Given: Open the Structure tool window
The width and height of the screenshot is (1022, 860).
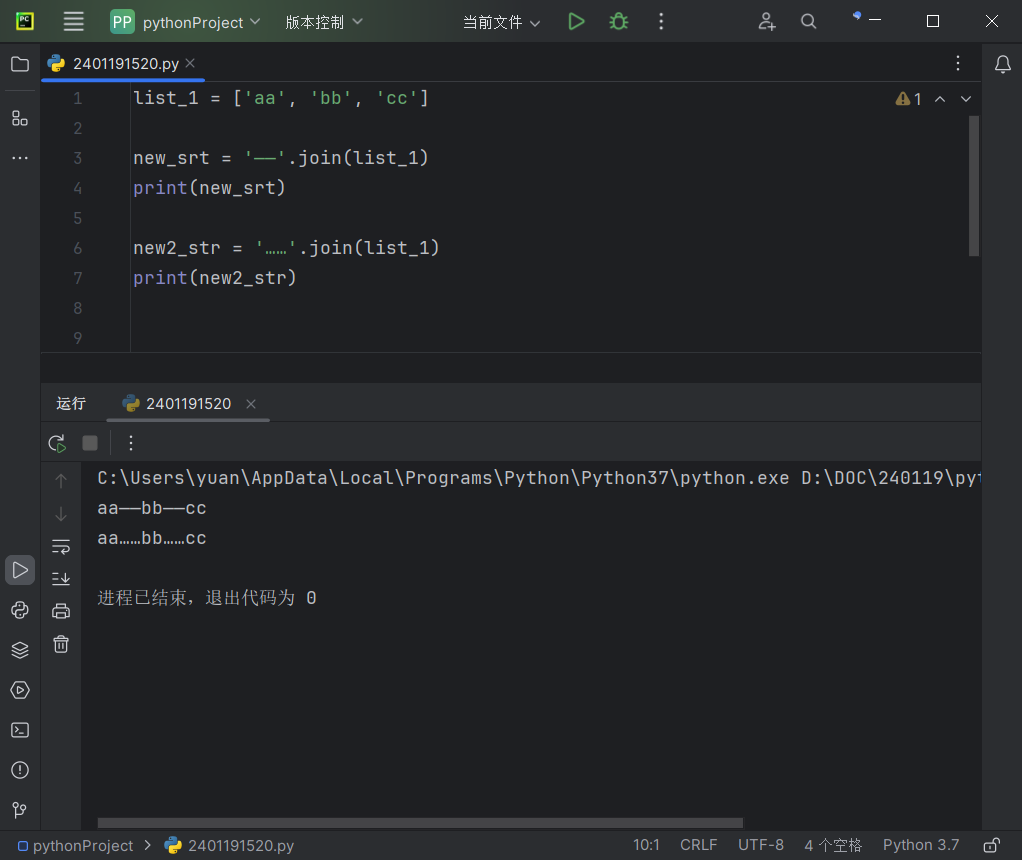Looking at the screenshot, I should (20, 118).
